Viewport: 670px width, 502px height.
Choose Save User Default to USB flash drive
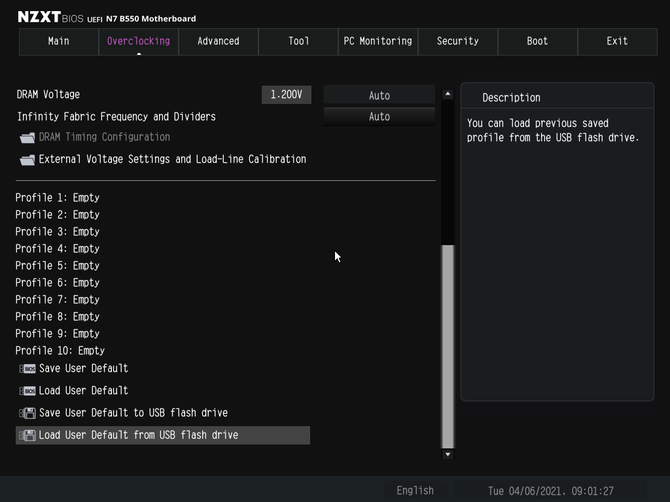pyautogui.click(x=133, y=413)
